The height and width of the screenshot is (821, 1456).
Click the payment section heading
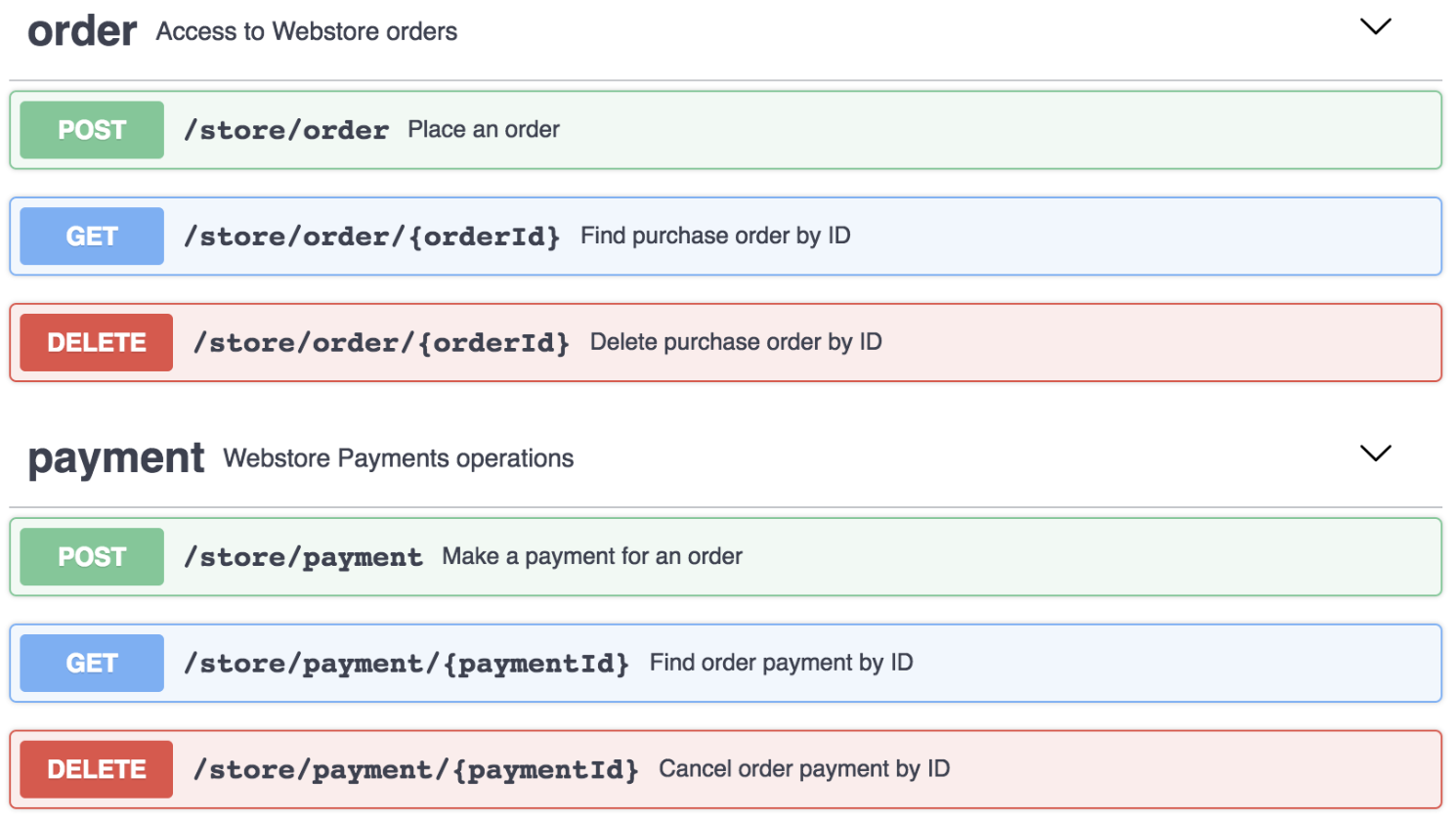pos(116,458)
